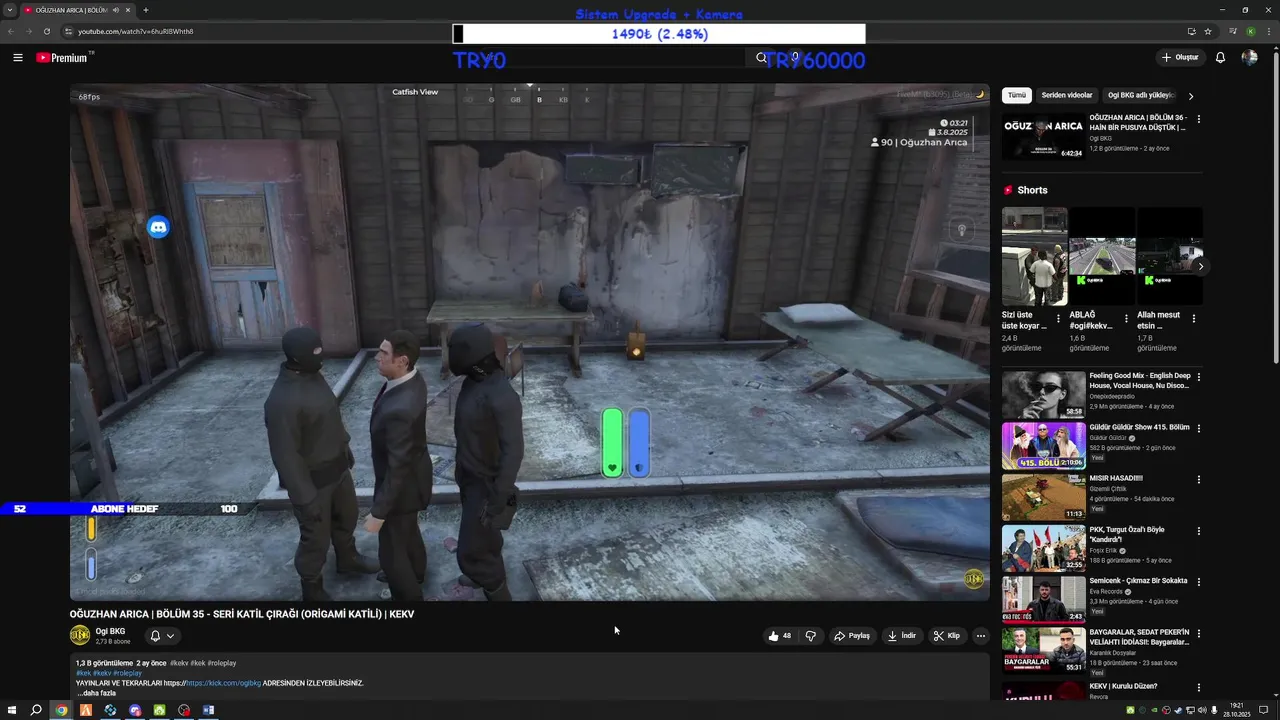Screen dimensions: 1280x720
Task: Click the YouTube search magnifier icon
Action: coord(761,58)
